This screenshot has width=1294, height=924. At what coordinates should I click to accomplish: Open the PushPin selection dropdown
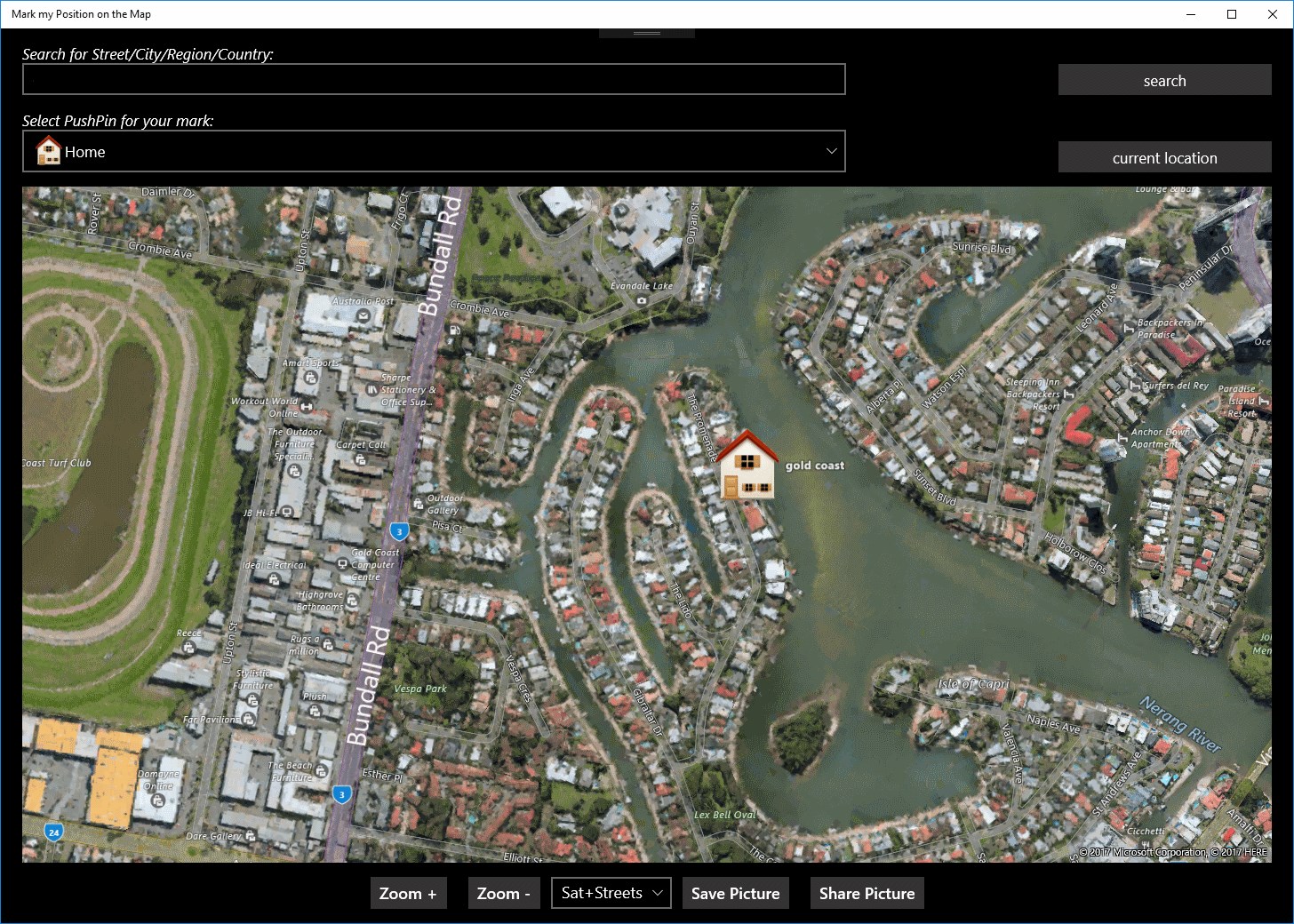(434, 151)
